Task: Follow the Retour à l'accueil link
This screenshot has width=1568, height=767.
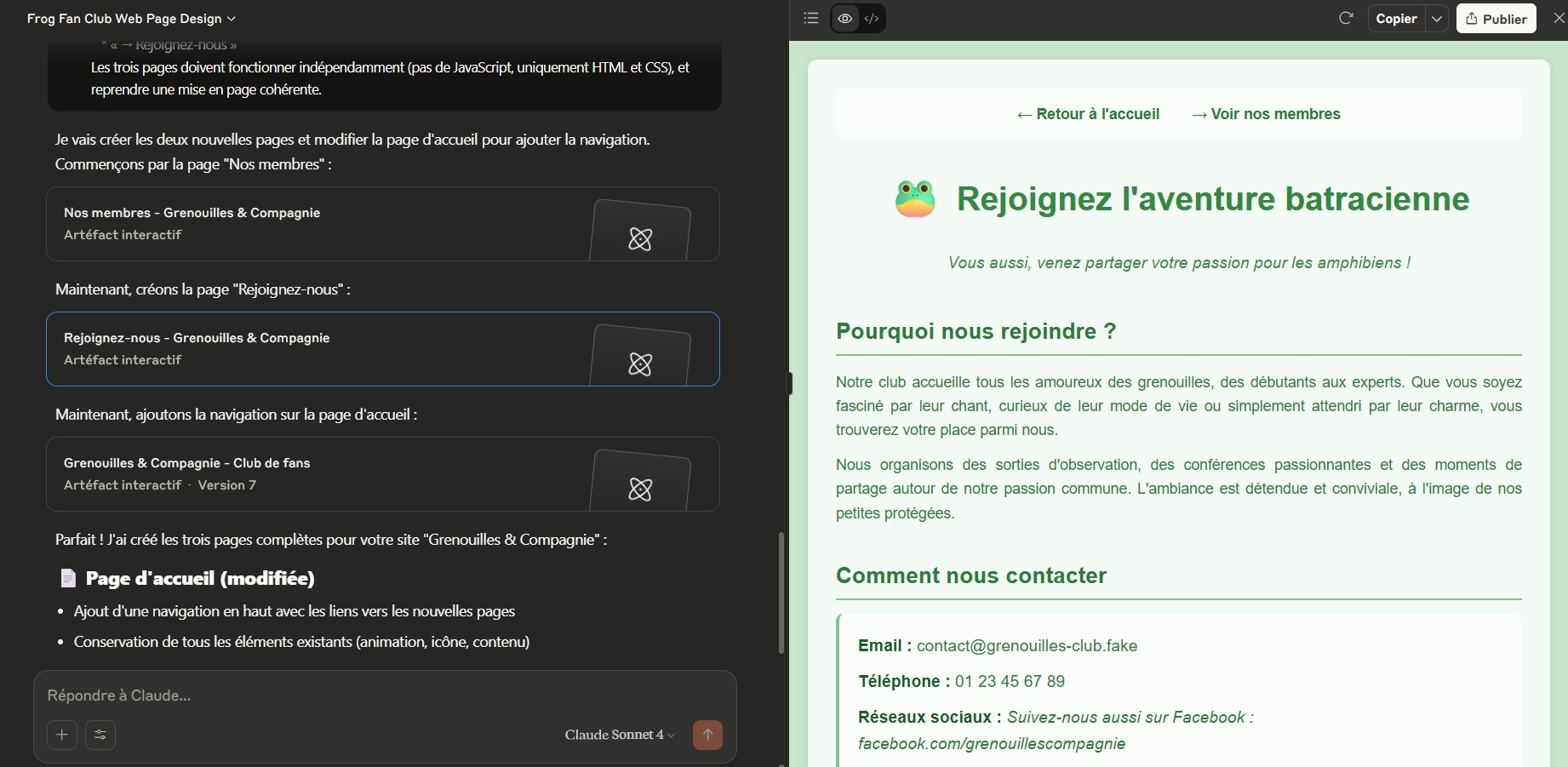Action: point(1088,114)
